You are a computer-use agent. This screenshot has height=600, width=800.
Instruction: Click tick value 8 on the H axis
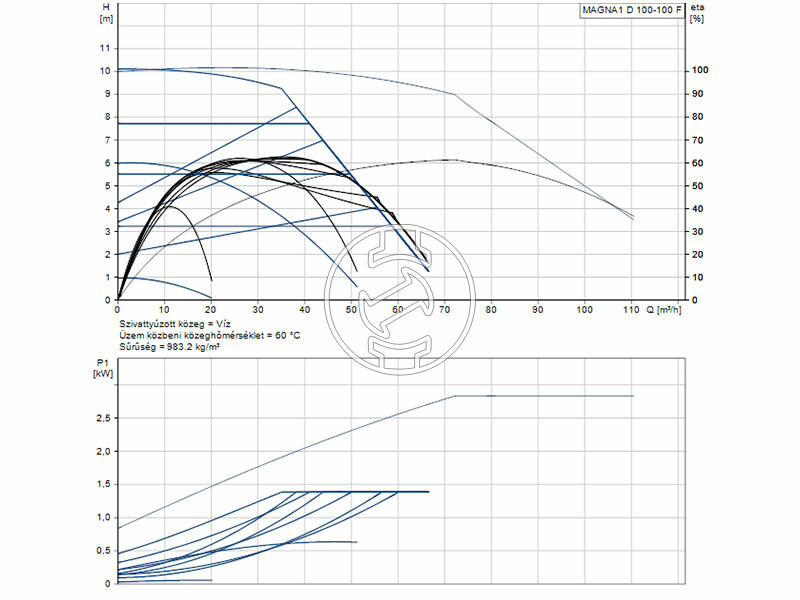click(106, 117)
